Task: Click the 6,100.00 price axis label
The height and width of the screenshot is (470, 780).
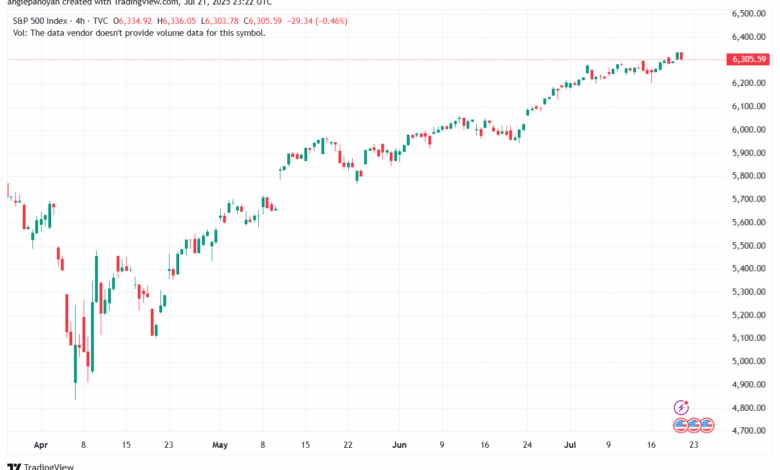Action: click(x=749, y=106)
